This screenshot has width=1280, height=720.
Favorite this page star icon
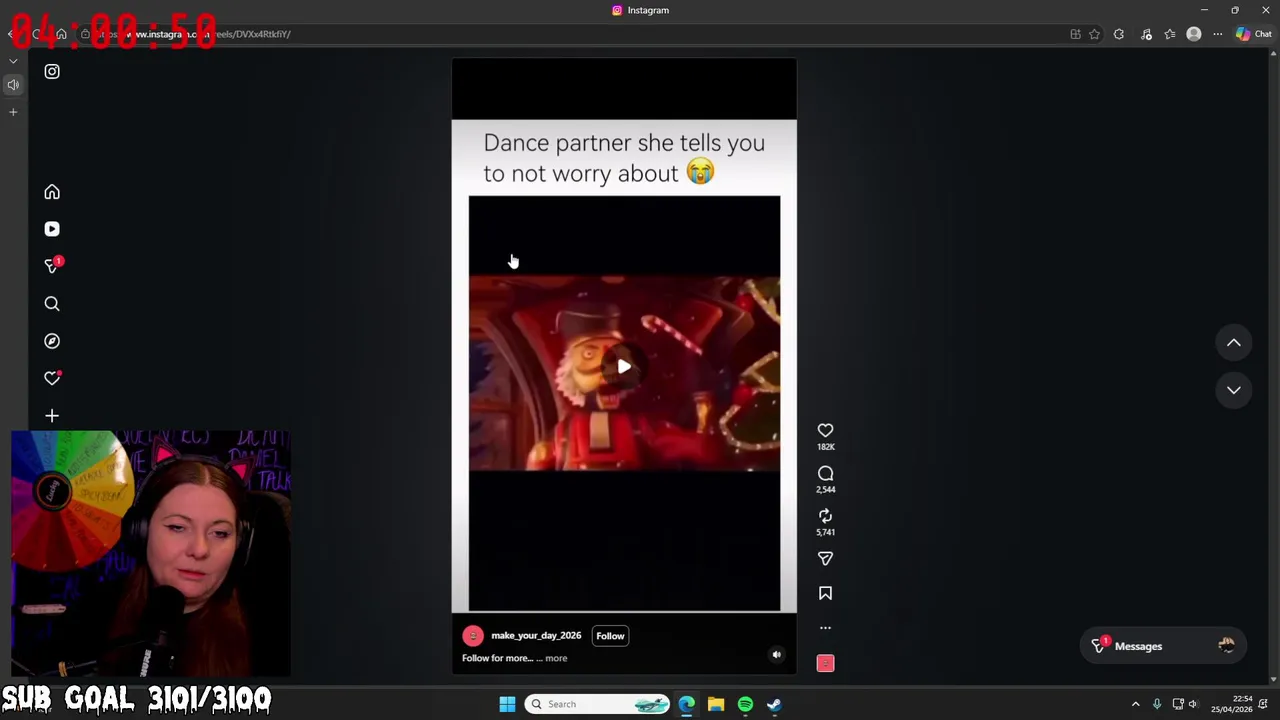pos(1095,34)
